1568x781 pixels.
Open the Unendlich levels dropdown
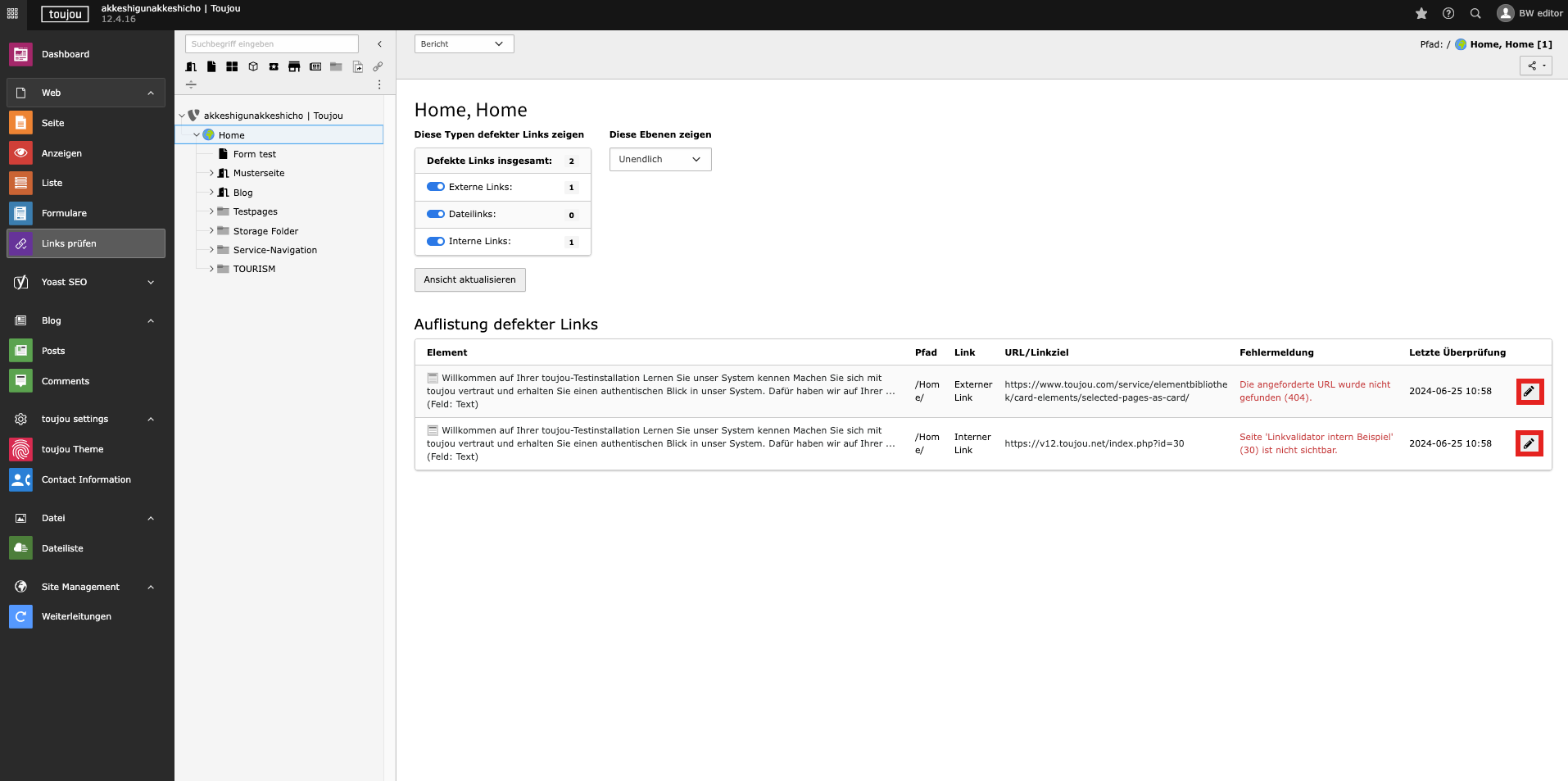pyautogui.click(x=659, y=159)
